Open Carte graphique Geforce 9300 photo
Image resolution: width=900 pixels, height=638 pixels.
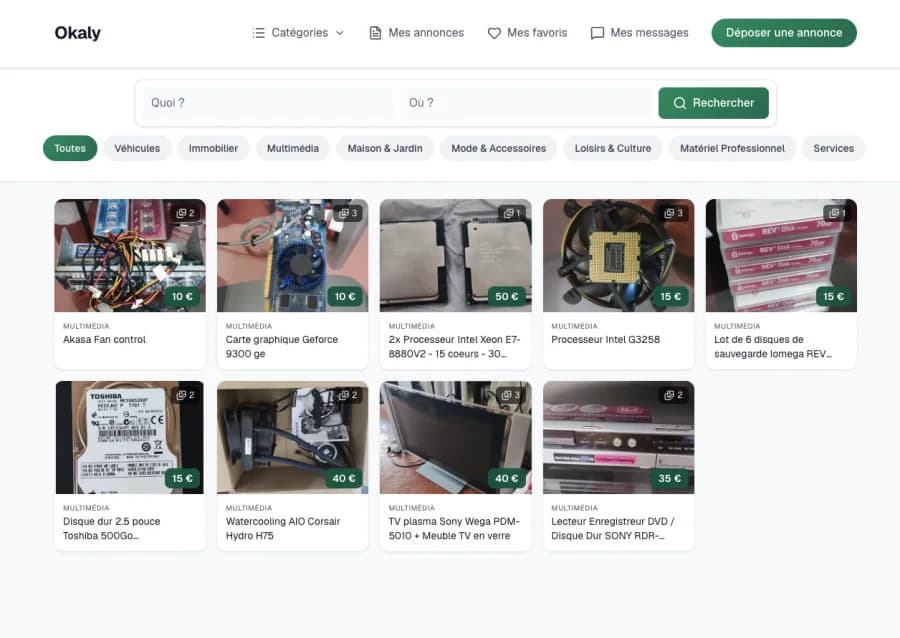[x=293, y=255]
